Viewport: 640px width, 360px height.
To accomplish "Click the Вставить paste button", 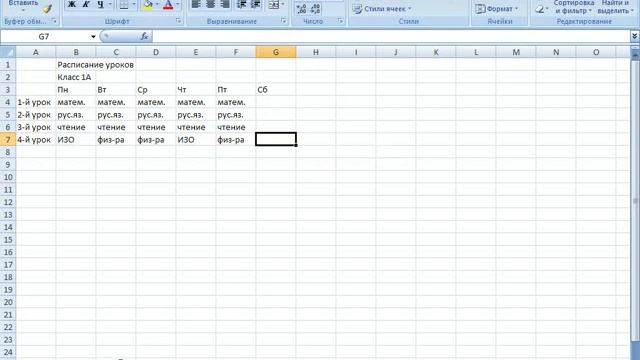I will pos(23,5).
